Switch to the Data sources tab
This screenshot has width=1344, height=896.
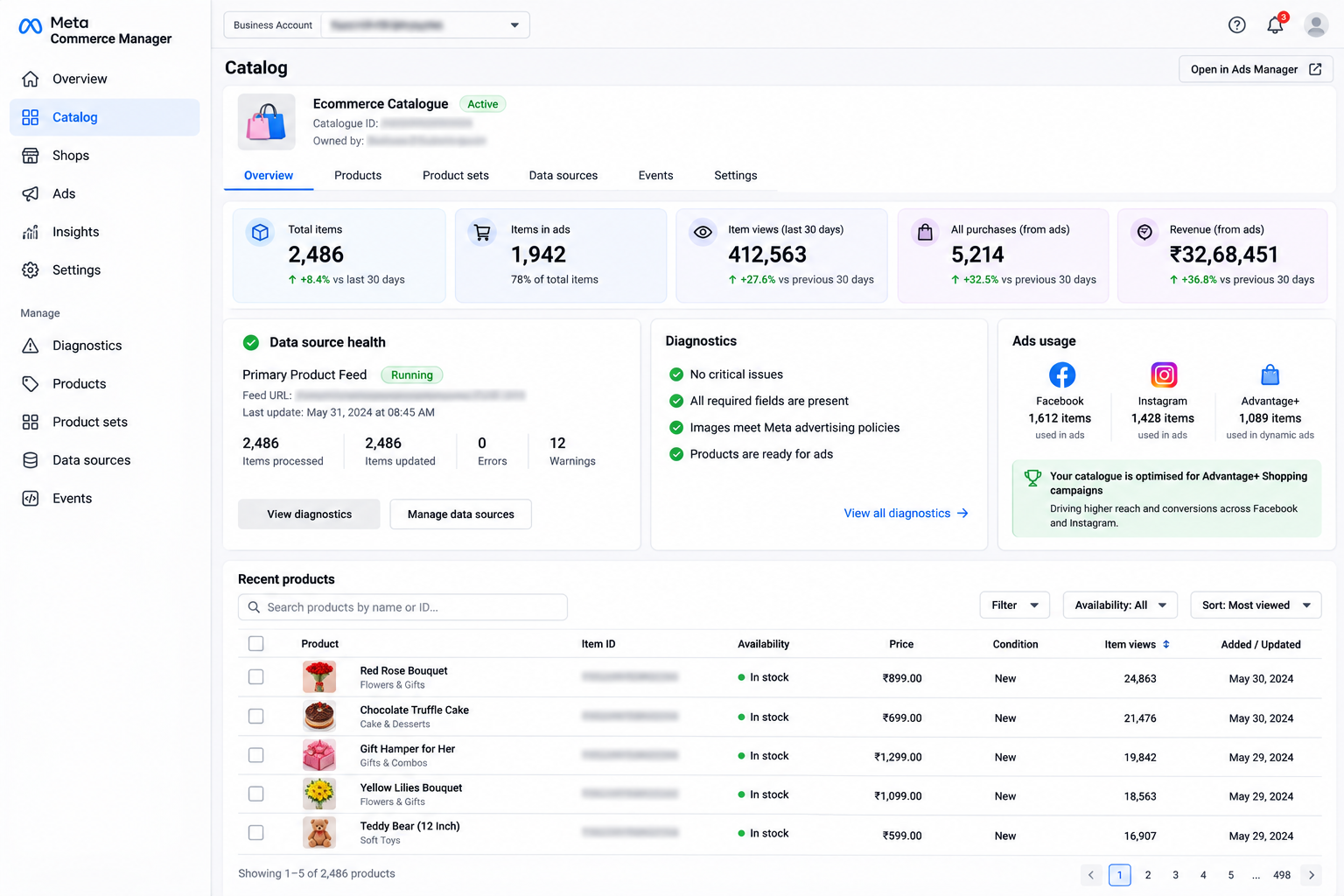coord(563,176)
